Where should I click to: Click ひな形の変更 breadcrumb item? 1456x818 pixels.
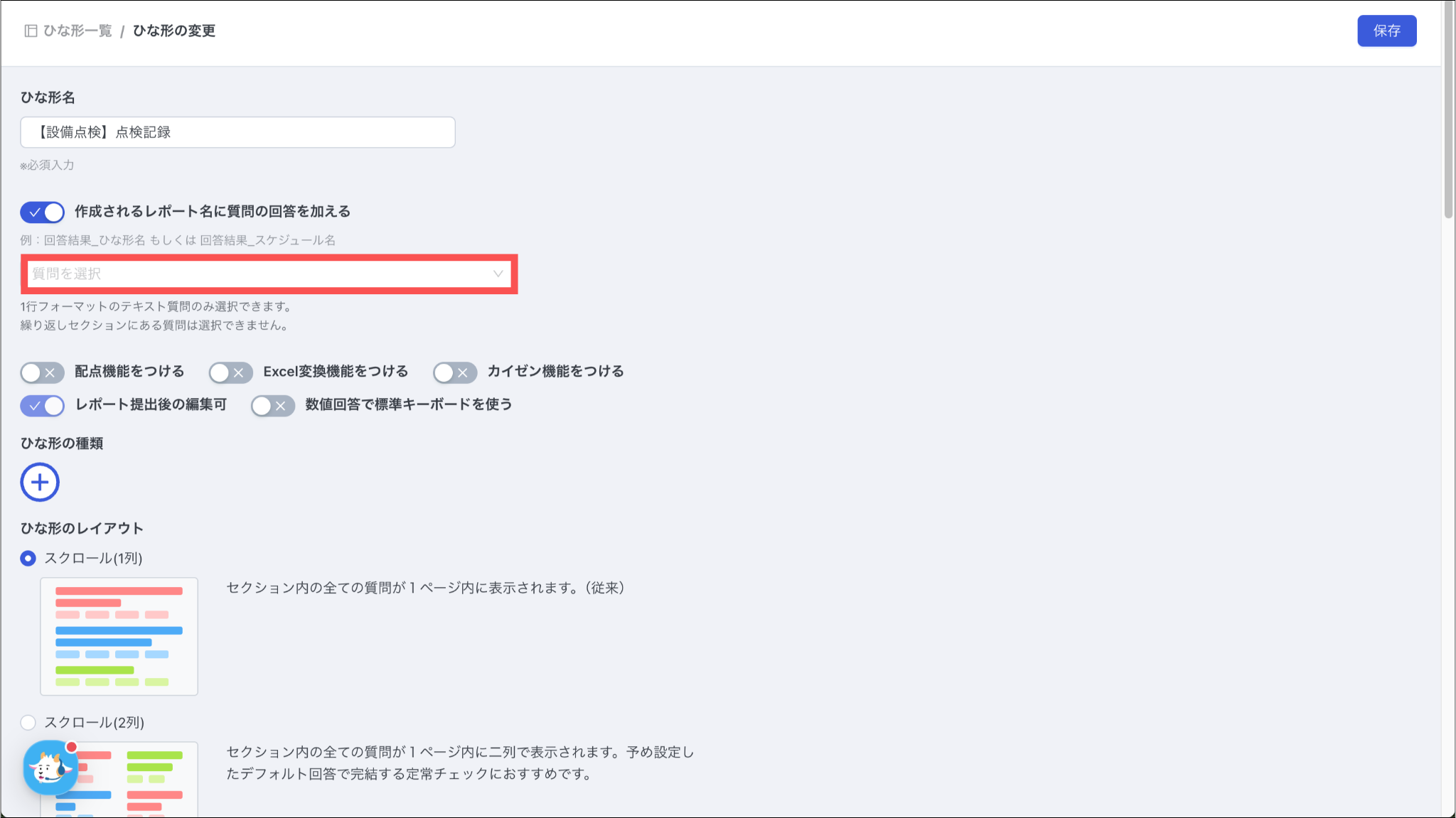174,31
